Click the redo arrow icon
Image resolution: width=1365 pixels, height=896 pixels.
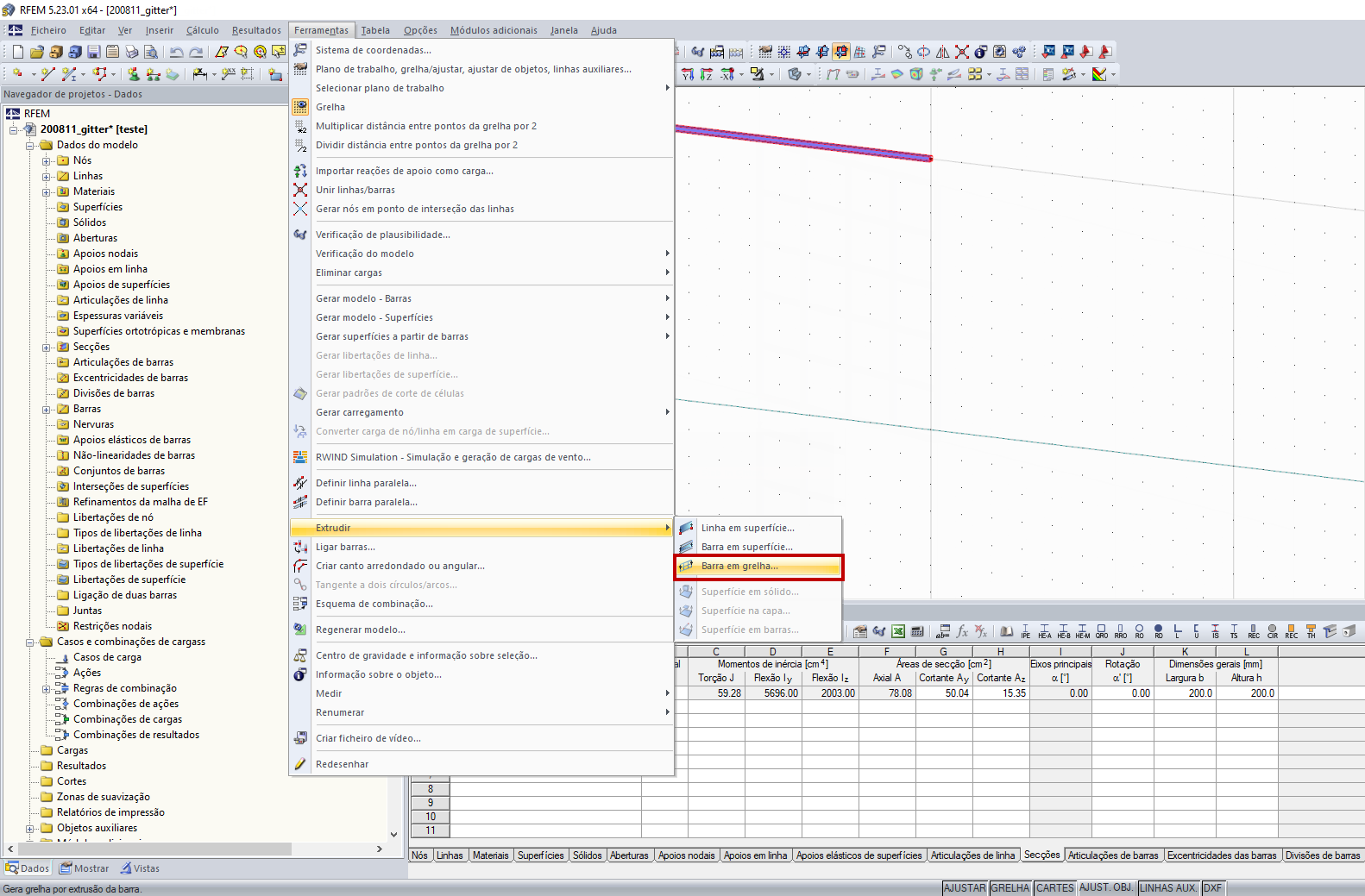pos(196,52)
